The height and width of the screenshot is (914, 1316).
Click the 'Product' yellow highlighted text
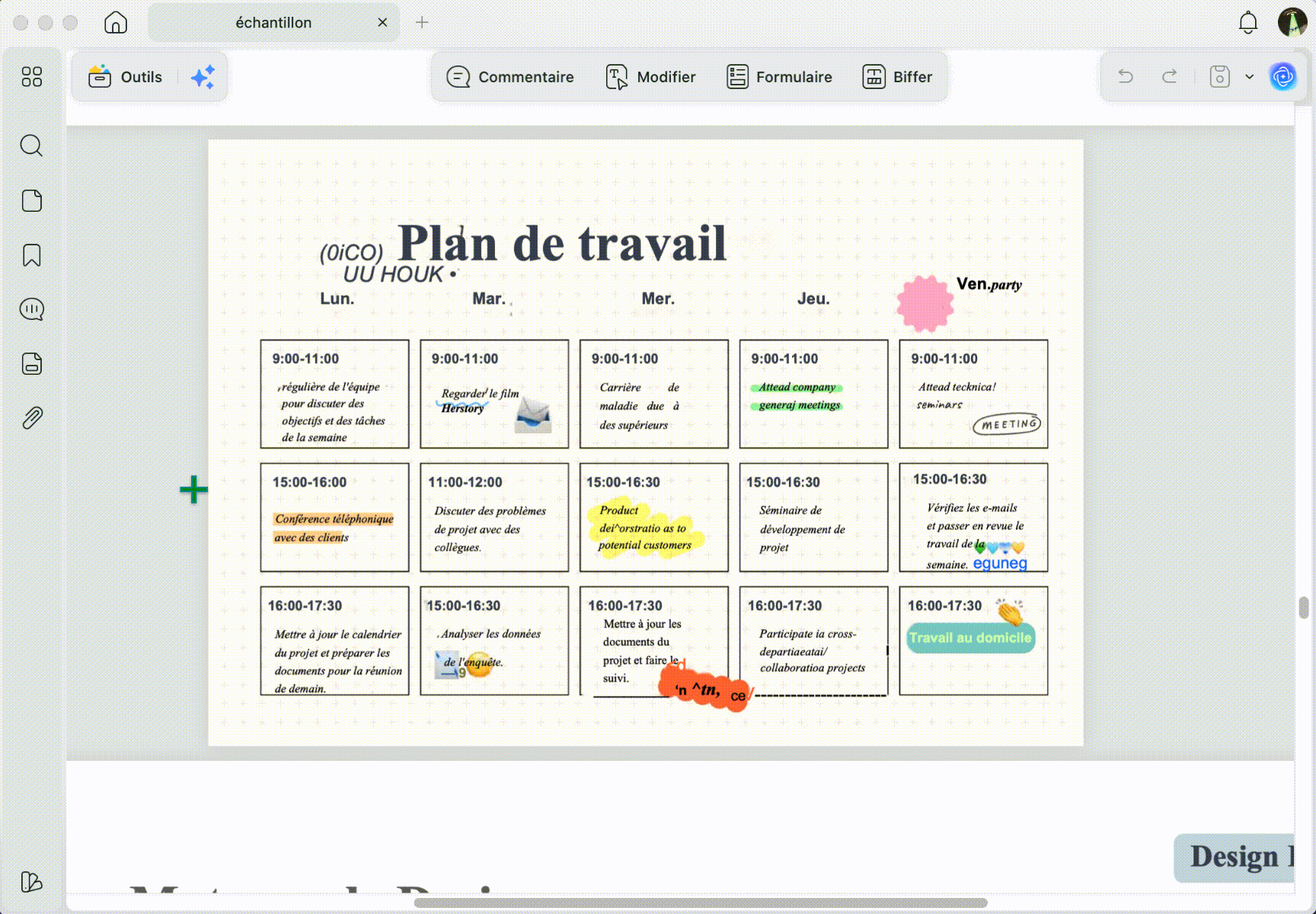(x=618, y=510)
